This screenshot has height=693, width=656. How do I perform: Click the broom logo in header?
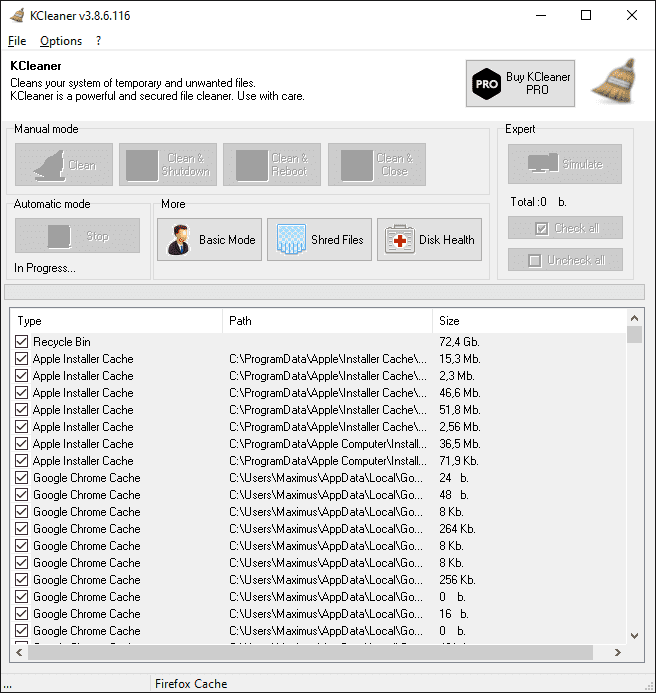click(615, 81)
